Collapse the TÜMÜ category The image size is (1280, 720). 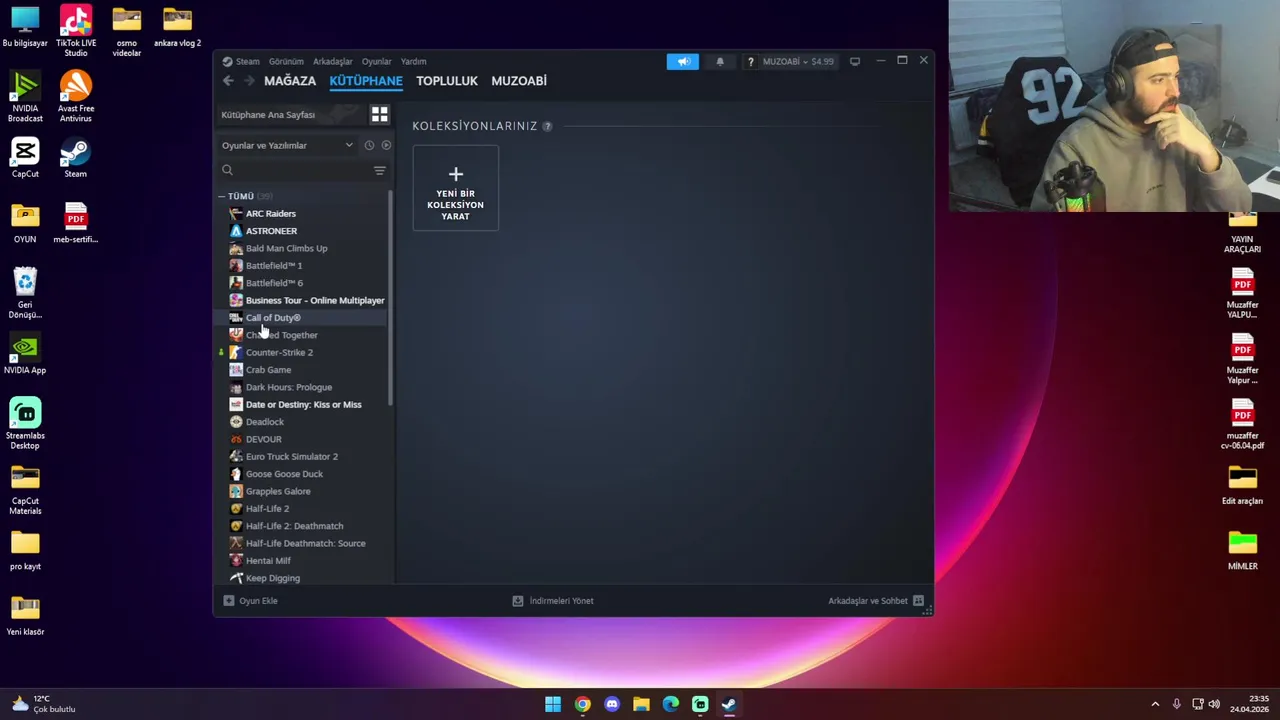pyautogui.click(x=222, y=196)
